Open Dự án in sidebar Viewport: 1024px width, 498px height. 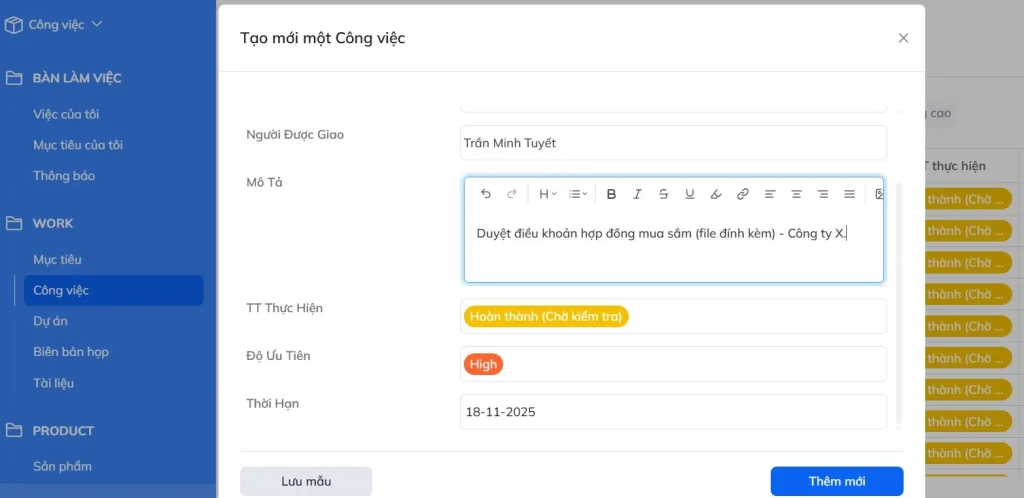50,321
